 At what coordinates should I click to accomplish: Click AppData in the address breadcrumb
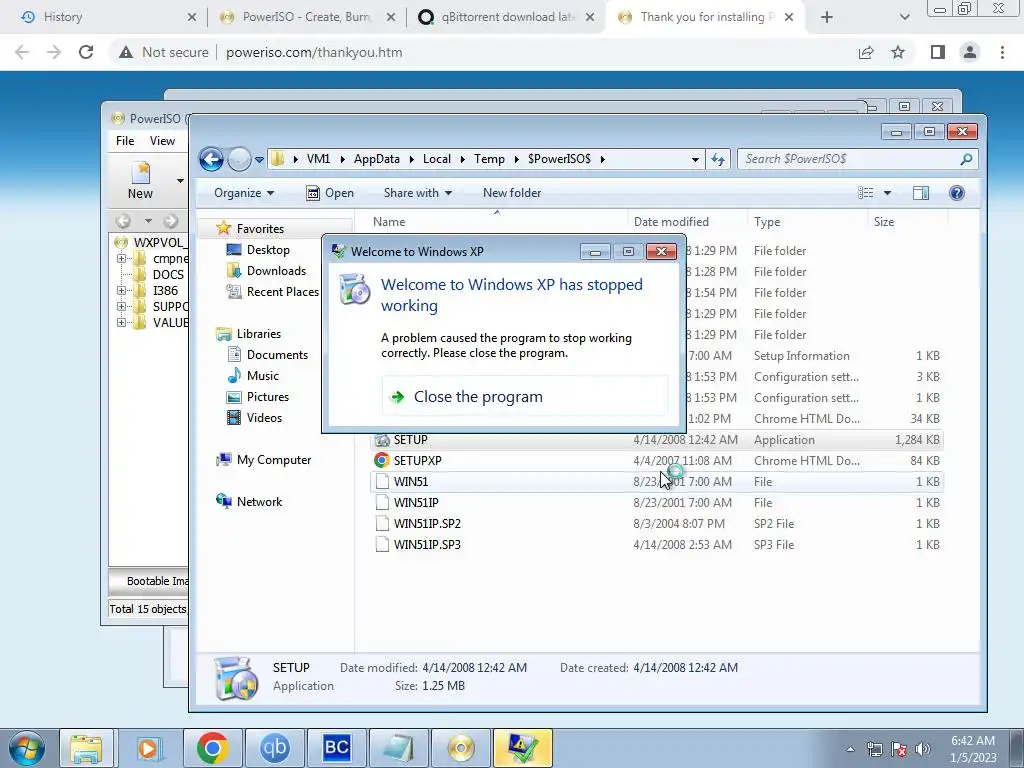(376, 159)
